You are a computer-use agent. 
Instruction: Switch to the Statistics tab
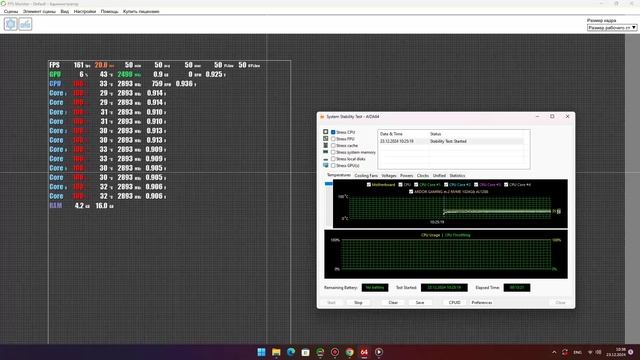[457, 176]
